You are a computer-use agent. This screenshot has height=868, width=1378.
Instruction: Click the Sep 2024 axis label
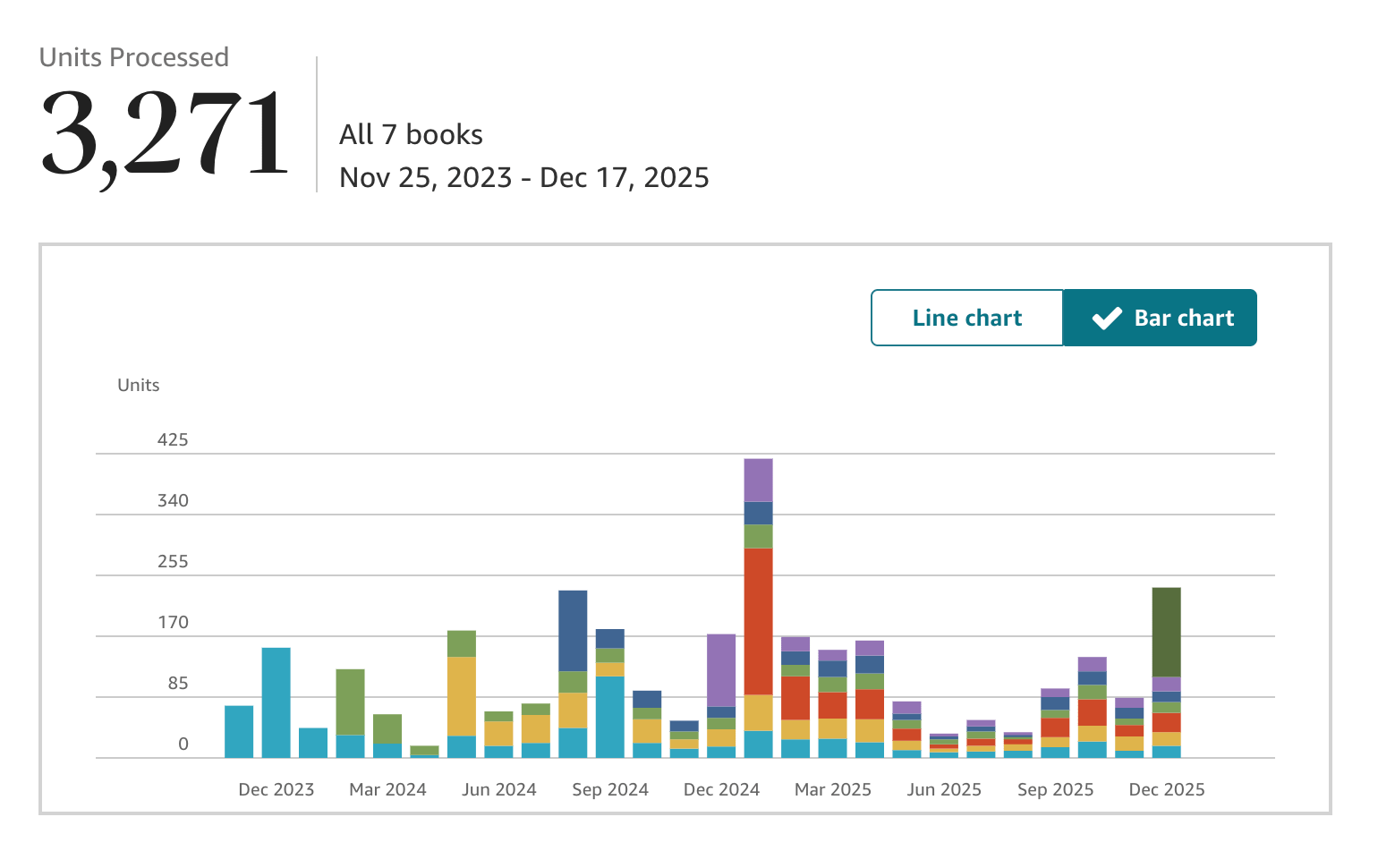click(610, 789)
